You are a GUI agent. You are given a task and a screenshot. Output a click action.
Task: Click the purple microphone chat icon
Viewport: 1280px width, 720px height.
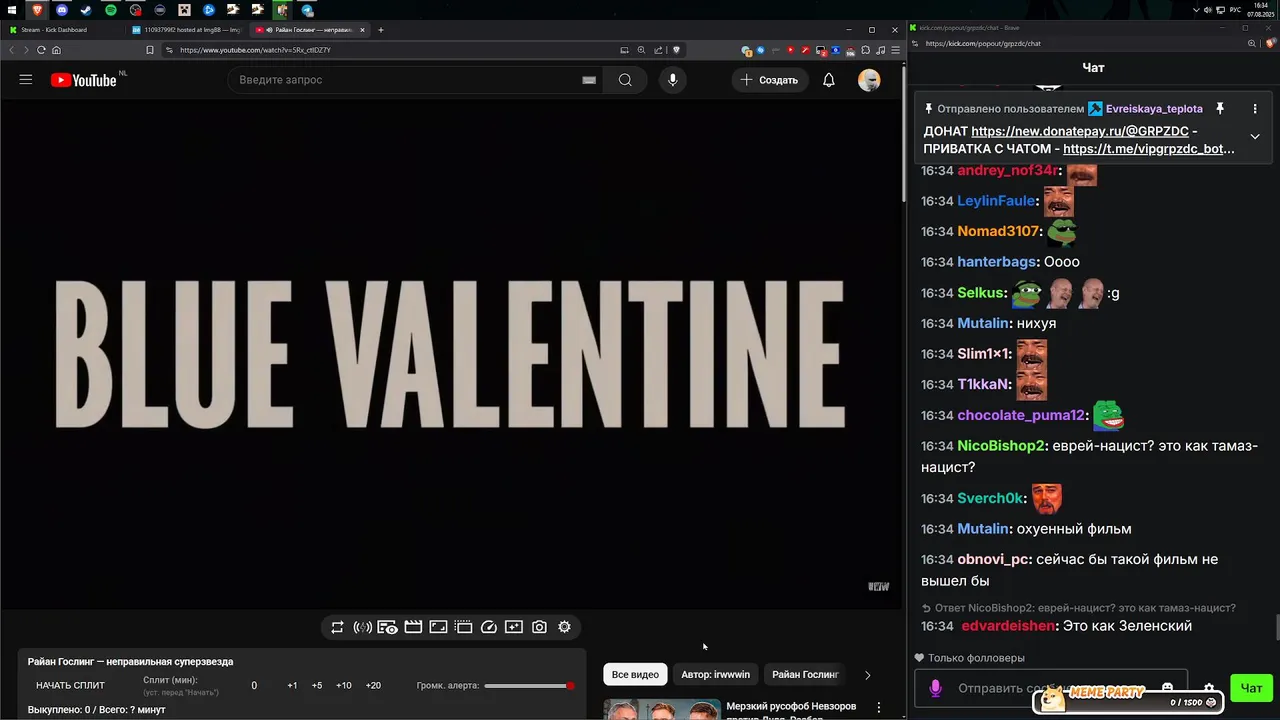pyautogui.click(x=936, y=688)
